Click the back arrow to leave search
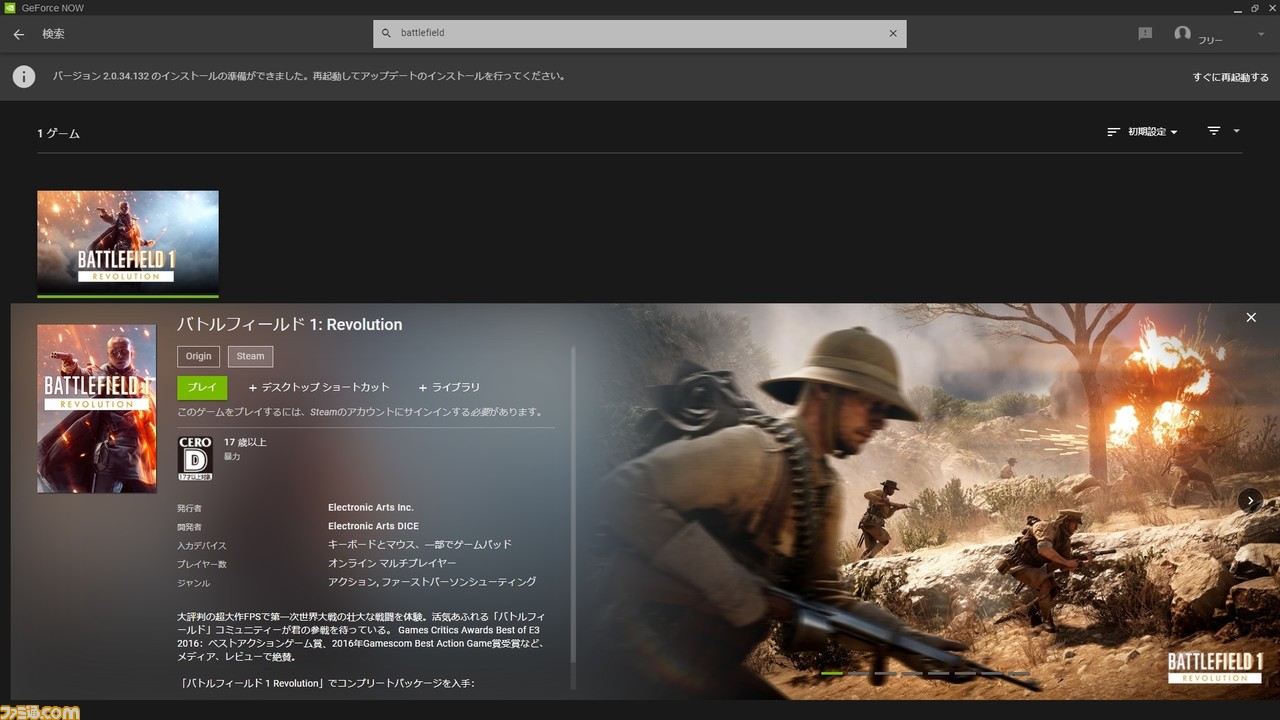This screenshot has width=1280, height=720. [x=17, y=33]
